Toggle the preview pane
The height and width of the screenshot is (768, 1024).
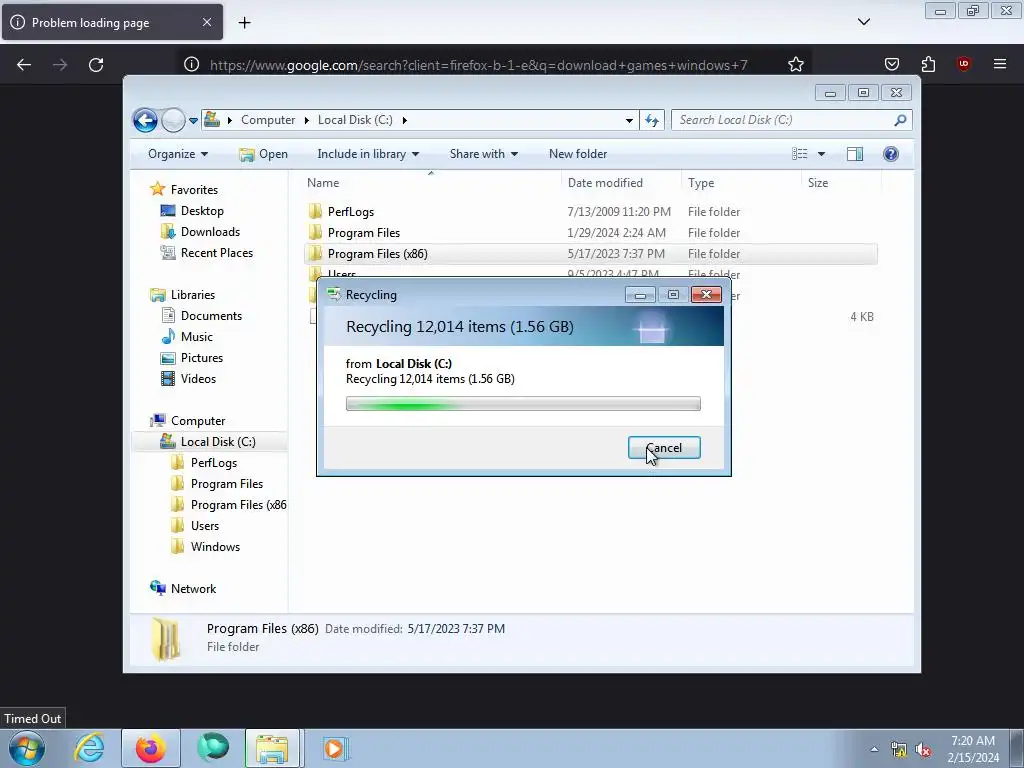855,154
